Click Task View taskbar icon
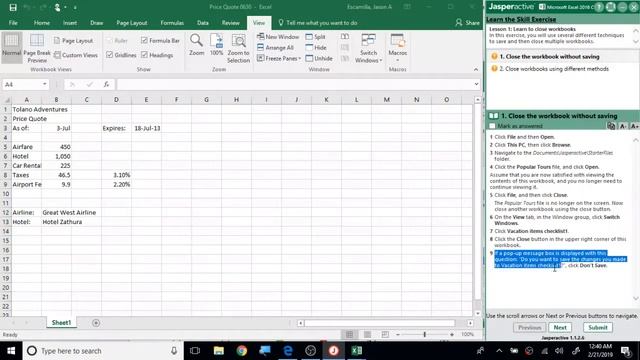 [195, 351]
